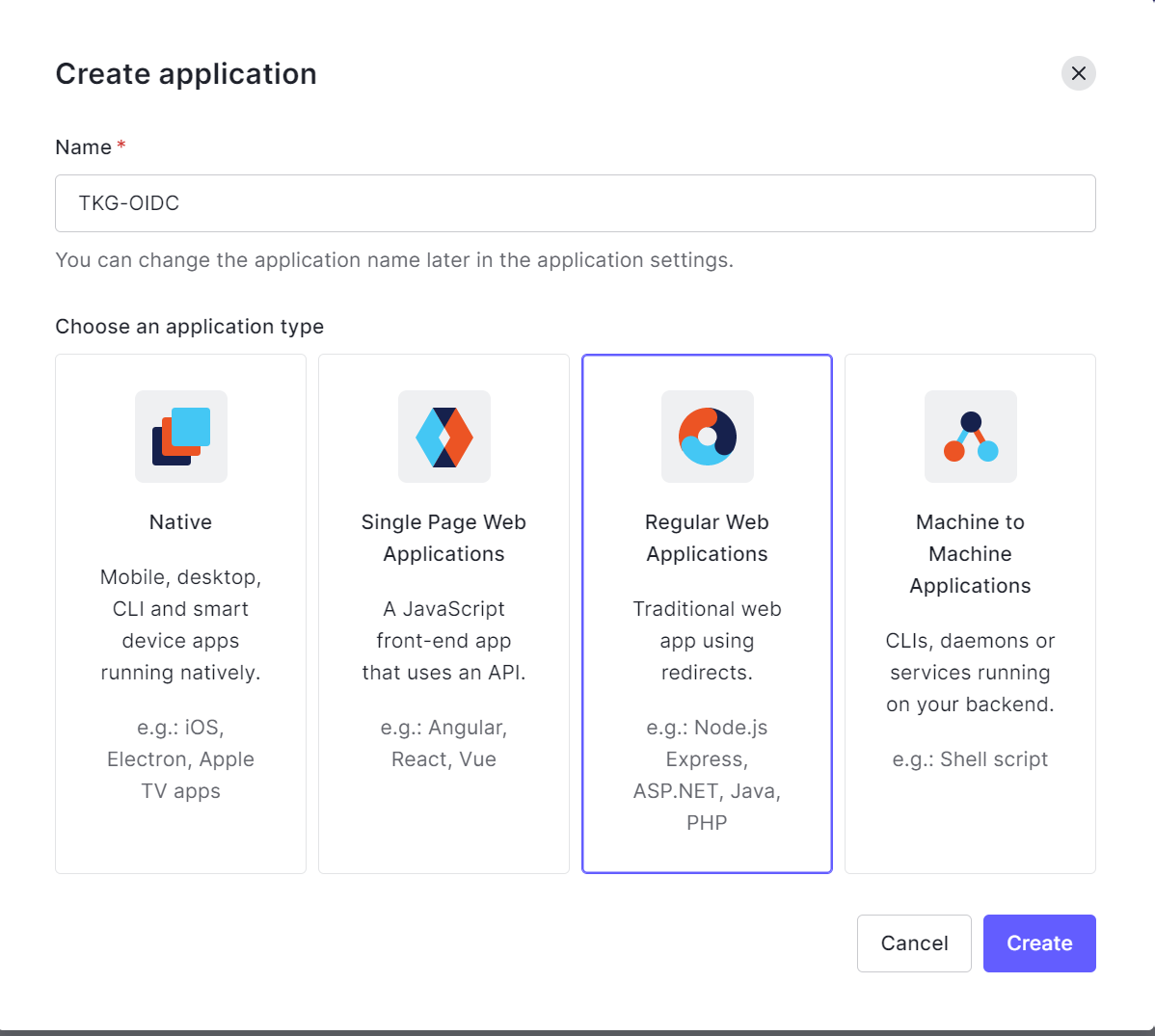The width and height of the screenshot is (1155, 1036).
Task: Click the Single Page Web Applications icon
Action: click(x=444, y=437)
